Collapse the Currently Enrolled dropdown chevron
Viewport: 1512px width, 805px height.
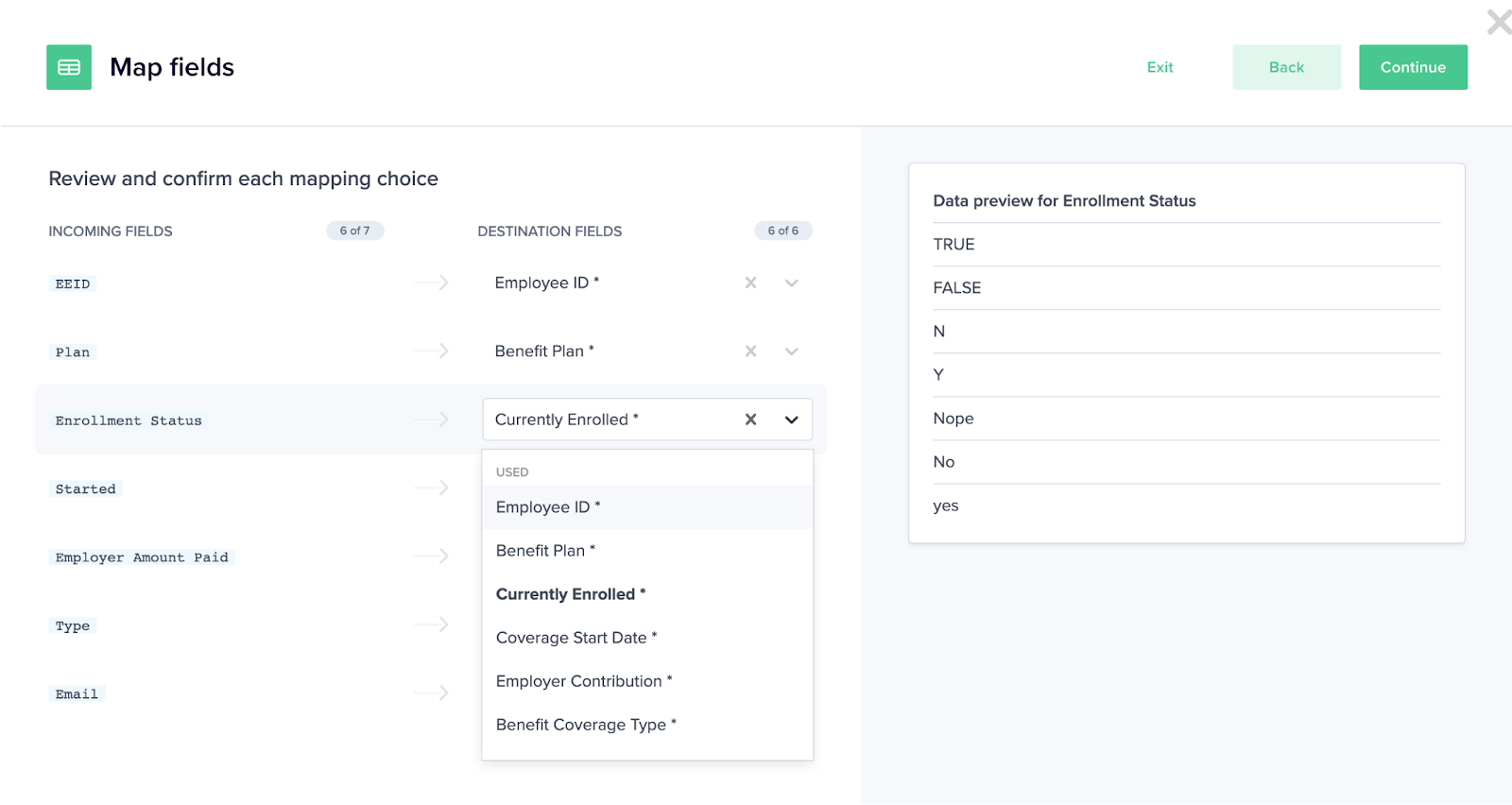(x=792, y=420)
